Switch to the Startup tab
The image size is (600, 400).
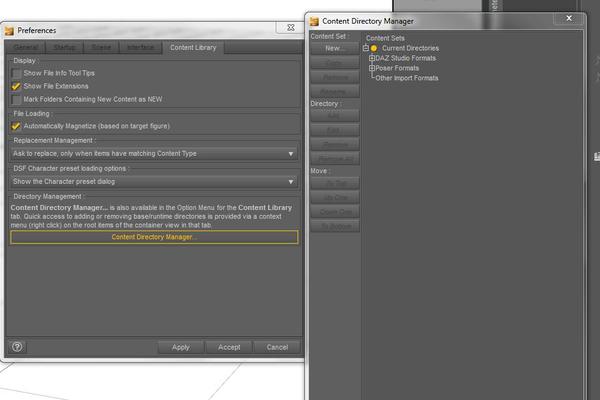click(x=64, y=47)
